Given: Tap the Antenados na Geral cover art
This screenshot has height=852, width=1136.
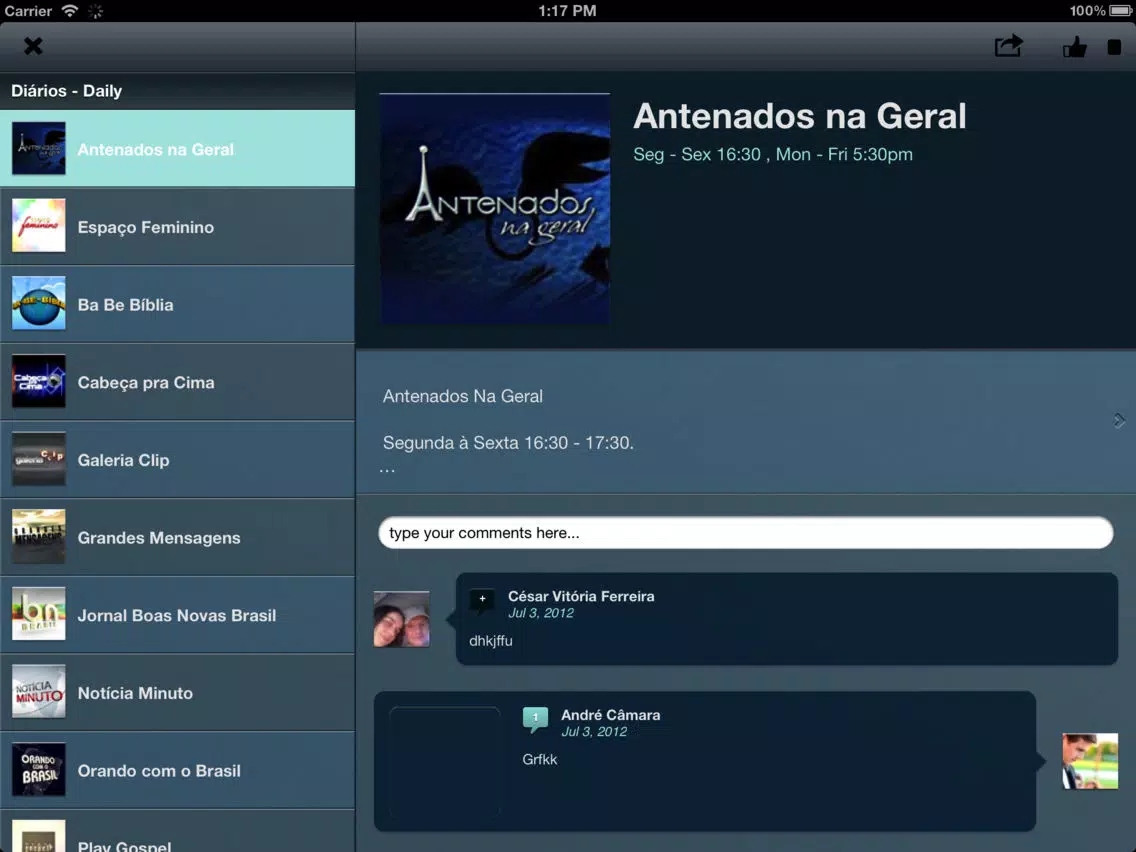Looking at the screenshot, I should click(495, 209).
